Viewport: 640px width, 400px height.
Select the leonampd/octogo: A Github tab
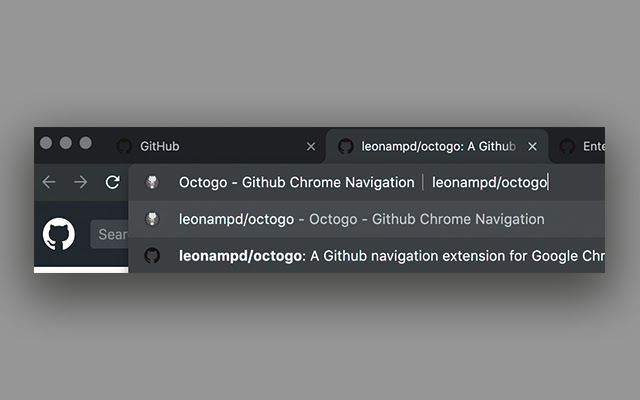437,146
